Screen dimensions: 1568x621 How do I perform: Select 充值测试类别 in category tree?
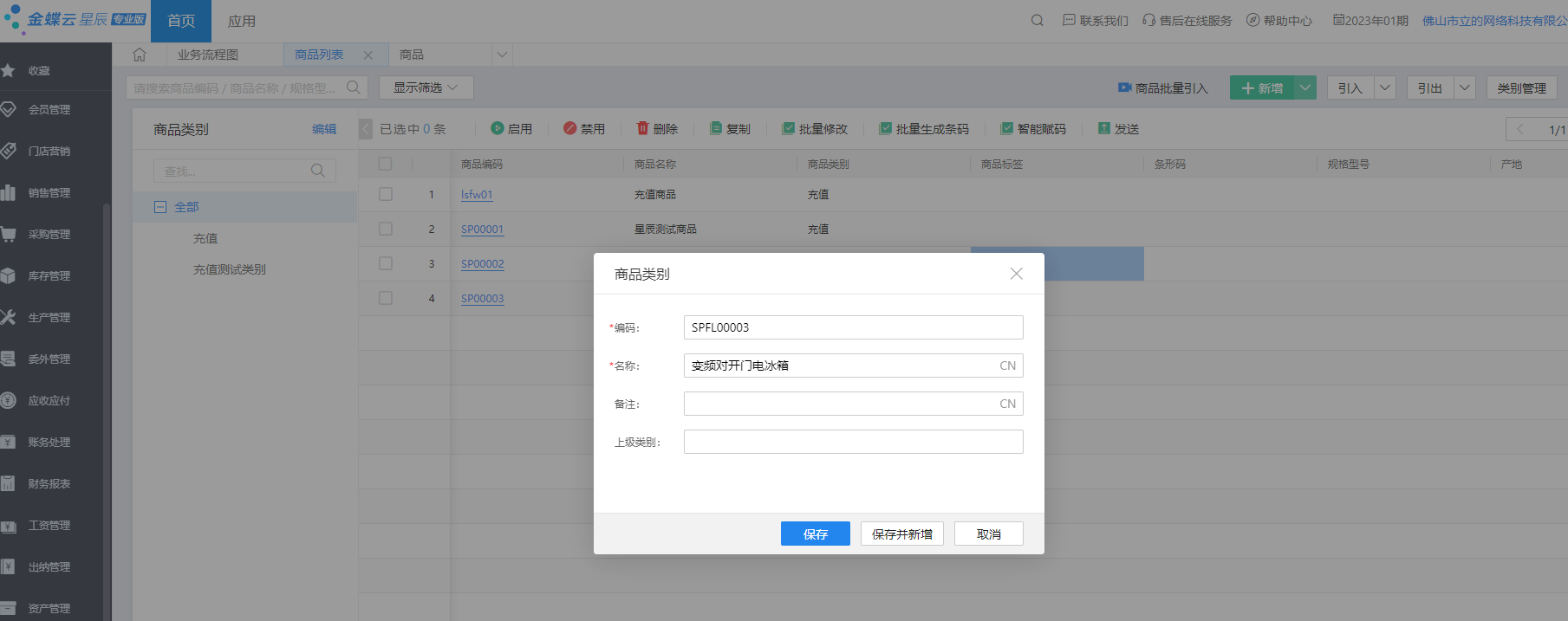coord(230,269)
